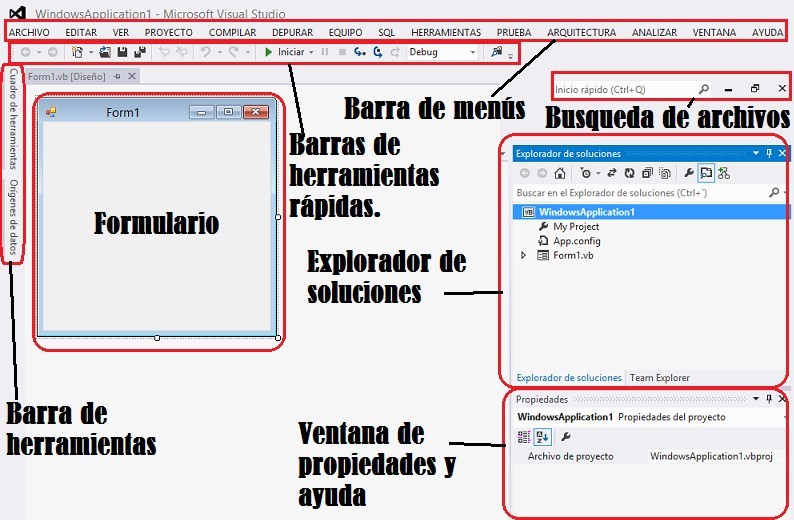This screenshot has width=794, height=520.
Task: Click the Navigate Backward toolbar arrow
Action: coord(25,52)
